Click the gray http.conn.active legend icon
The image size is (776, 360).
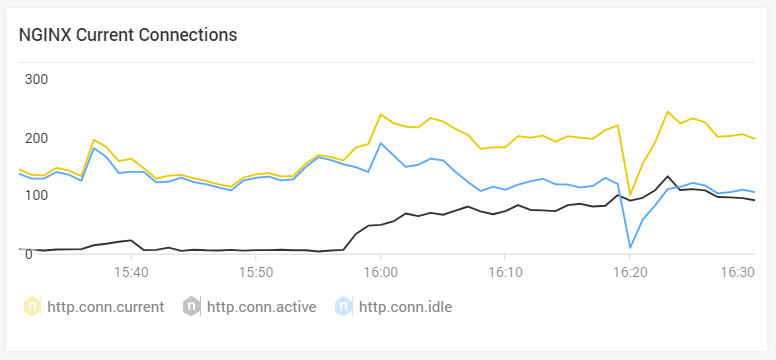pos(191,307)
